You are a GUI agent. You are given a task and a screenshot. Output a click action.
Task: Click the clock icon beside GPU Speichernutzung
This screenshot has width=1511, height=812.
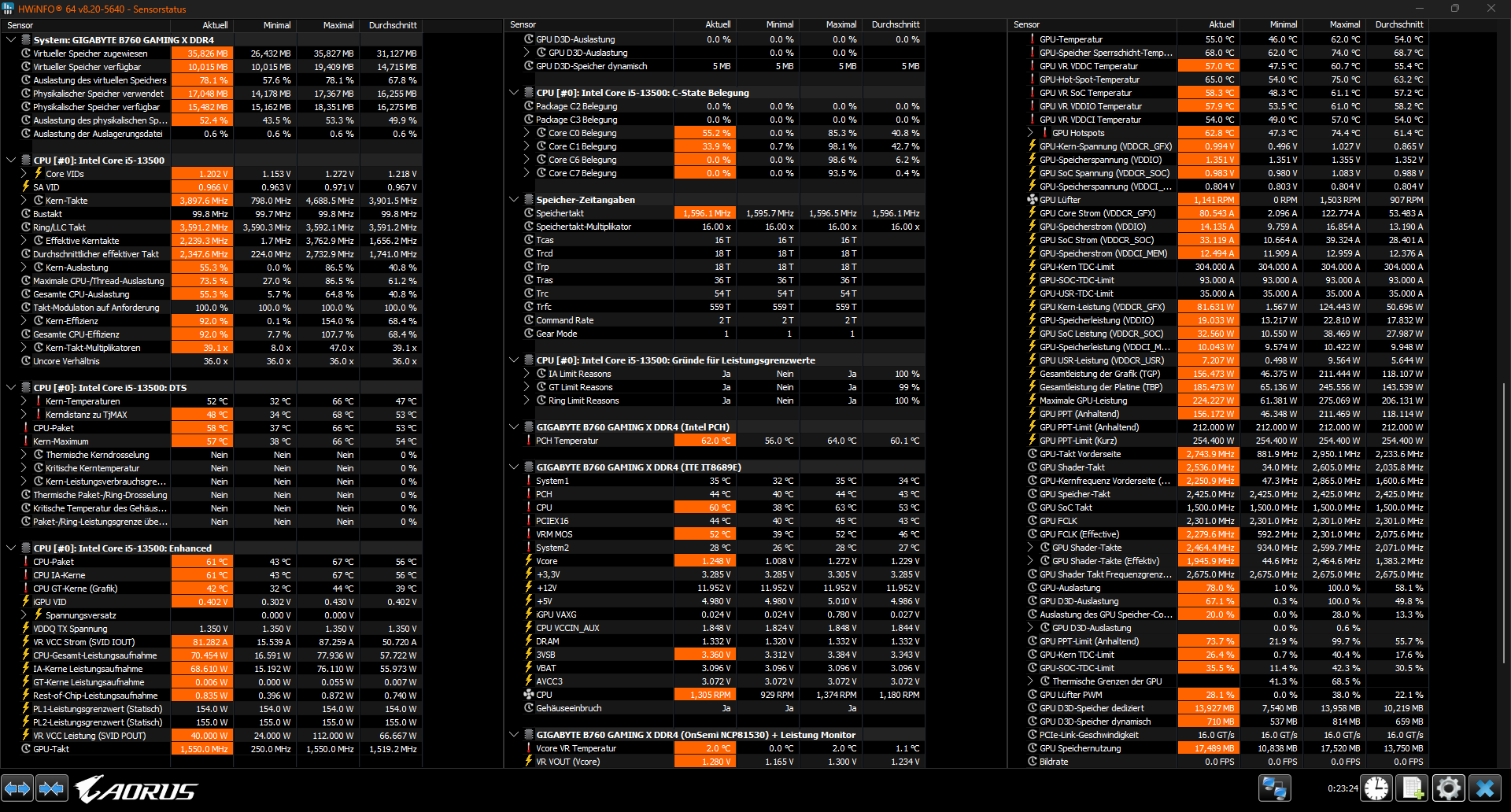point(1033,748)
